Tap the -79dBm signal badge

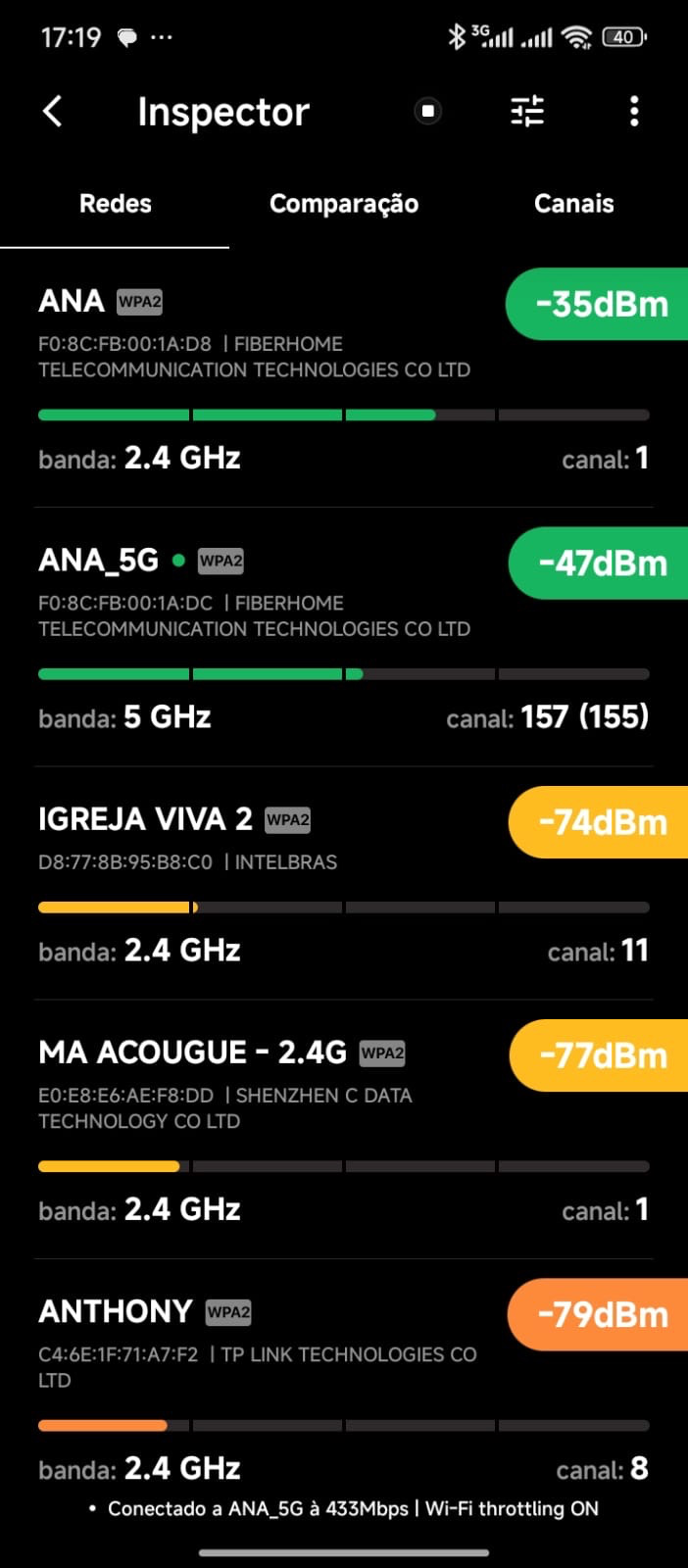pos(602,1314)
